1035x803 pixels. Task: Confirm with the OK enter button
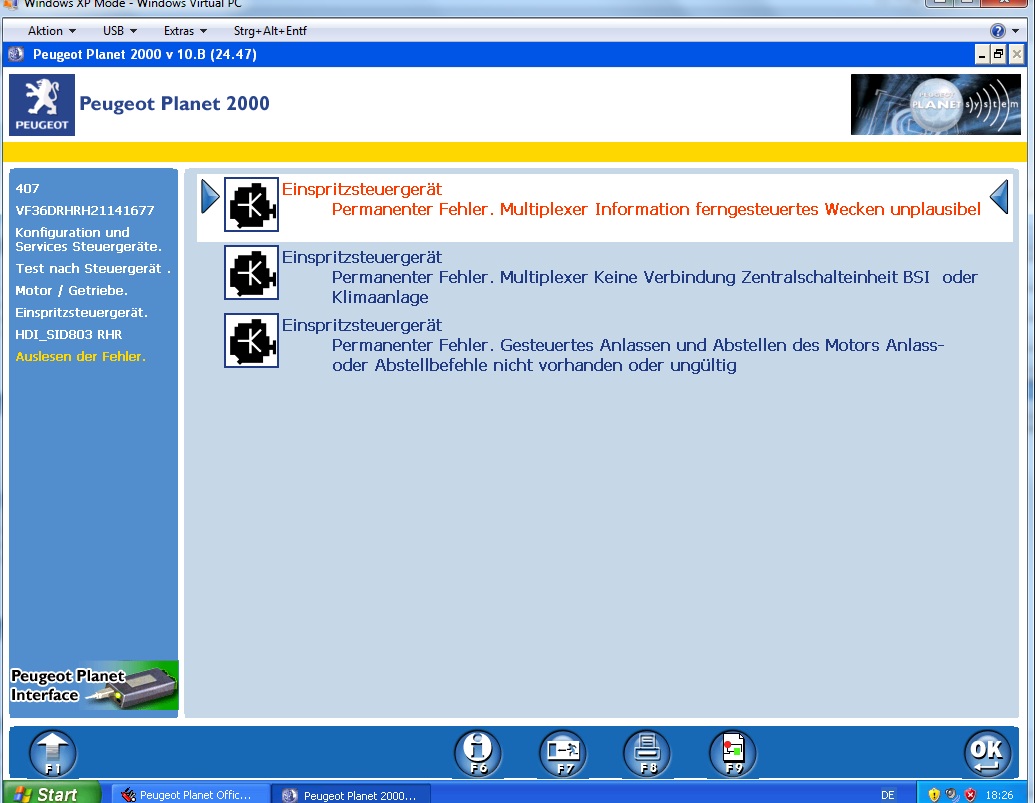coord(986,753)
